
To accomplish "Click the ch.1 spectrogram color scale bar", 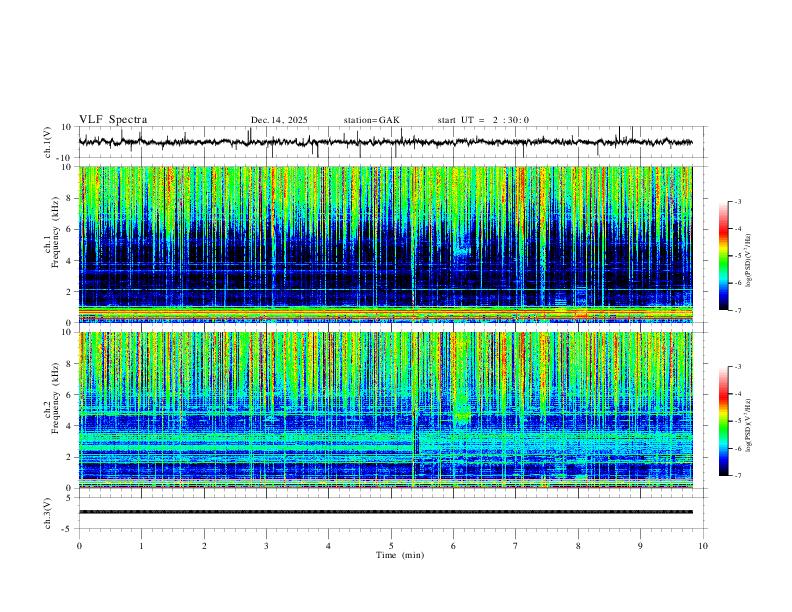I will (x=723, y=256).
